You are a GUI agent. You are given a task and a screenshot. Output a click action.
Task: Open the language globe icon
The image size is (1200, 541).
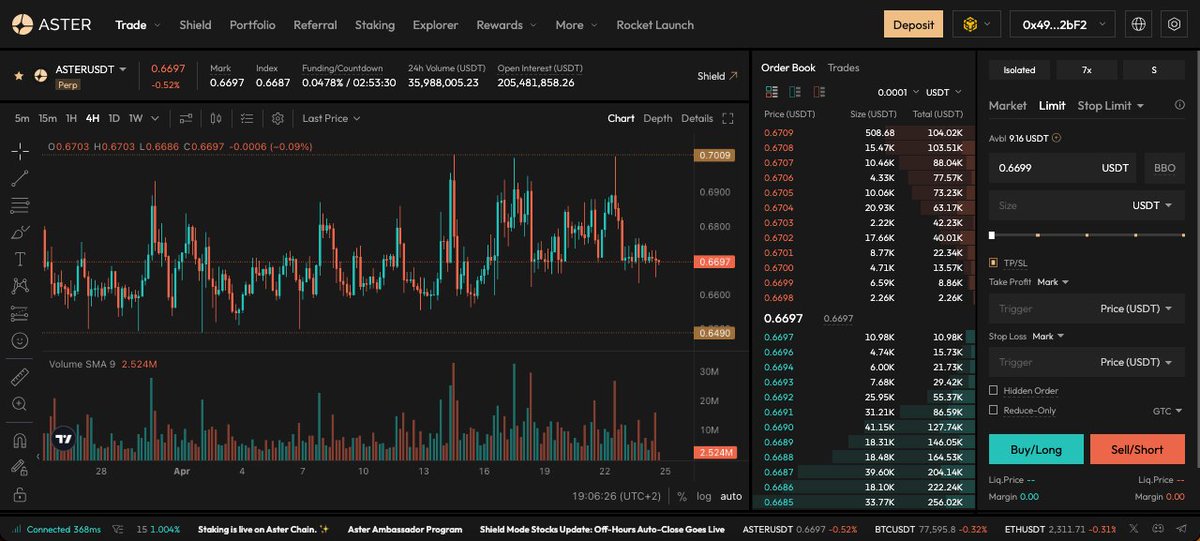tap(1137, 24)
